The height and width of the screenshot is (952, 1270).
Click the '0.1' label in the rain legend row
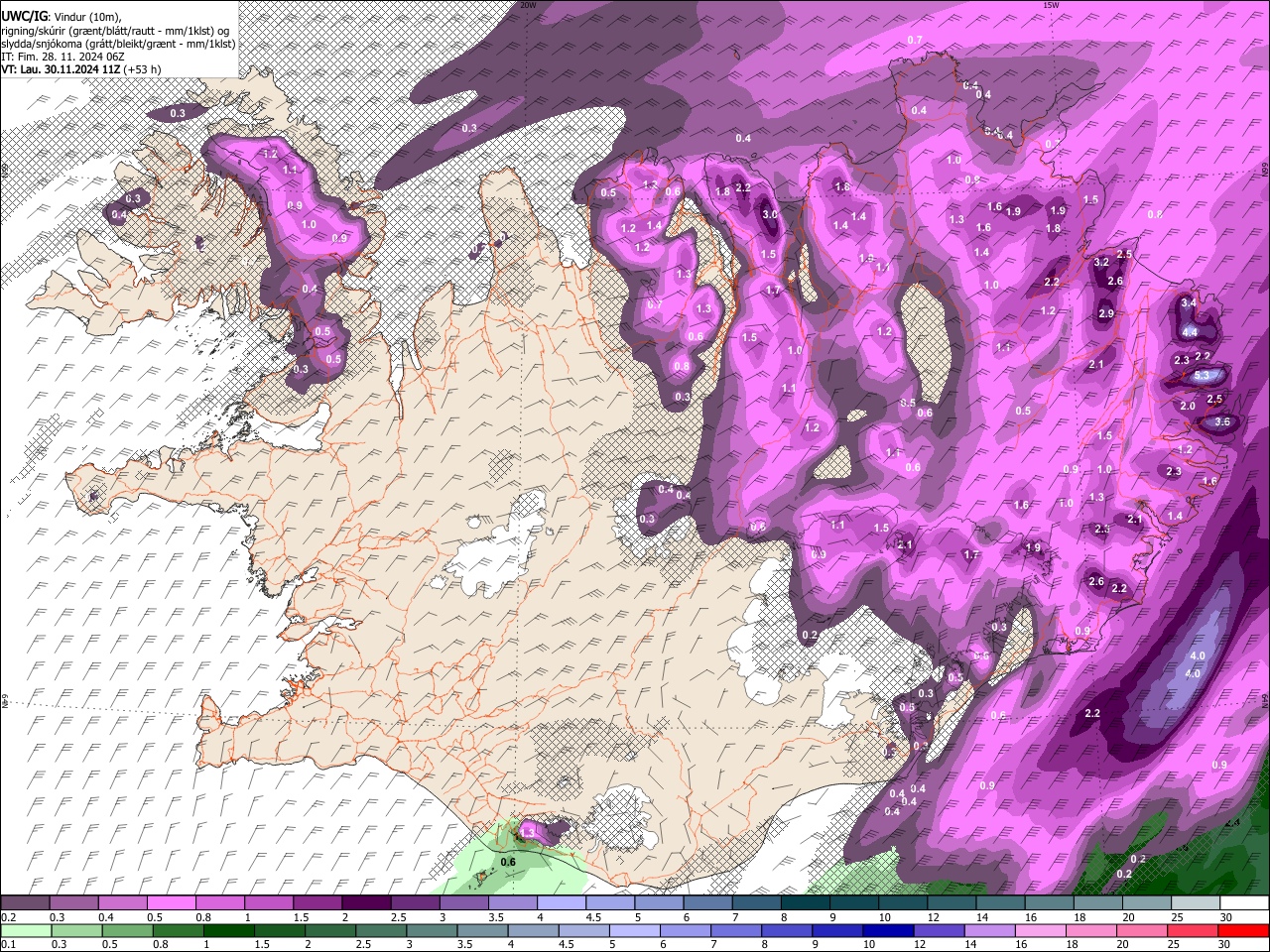point(8,945)
